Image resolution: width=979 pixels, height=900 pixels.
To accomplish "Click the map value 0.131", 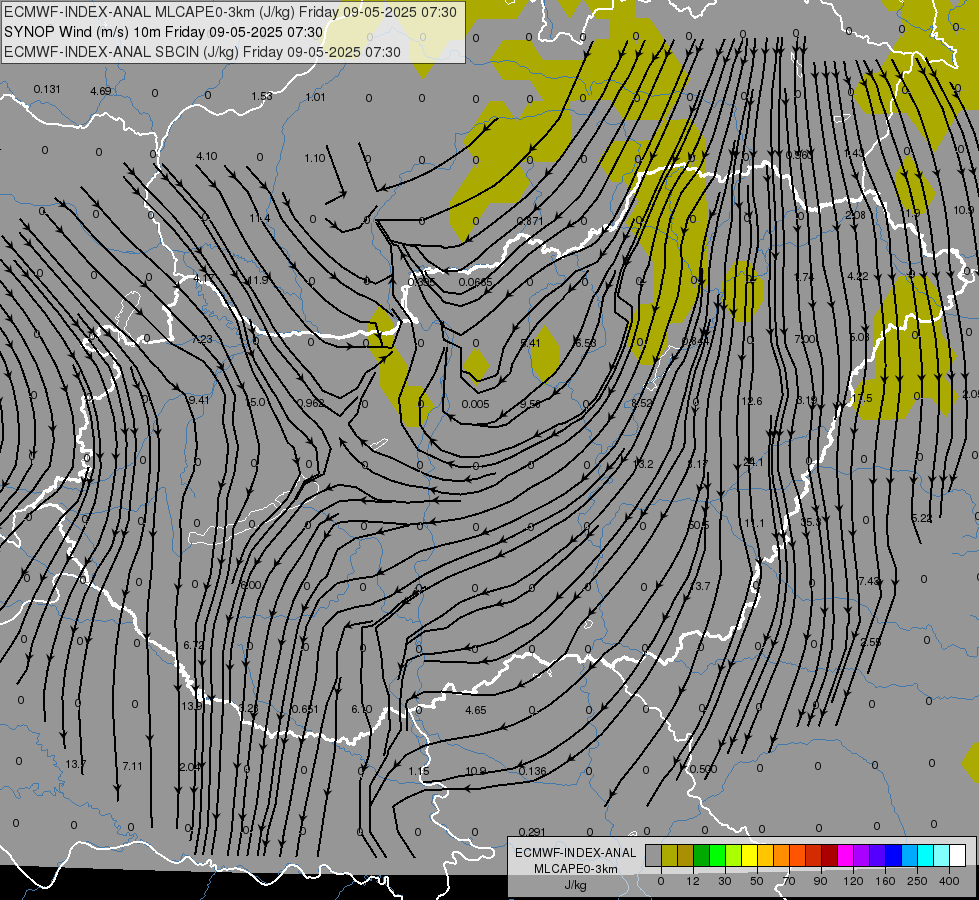I will 47,89.
